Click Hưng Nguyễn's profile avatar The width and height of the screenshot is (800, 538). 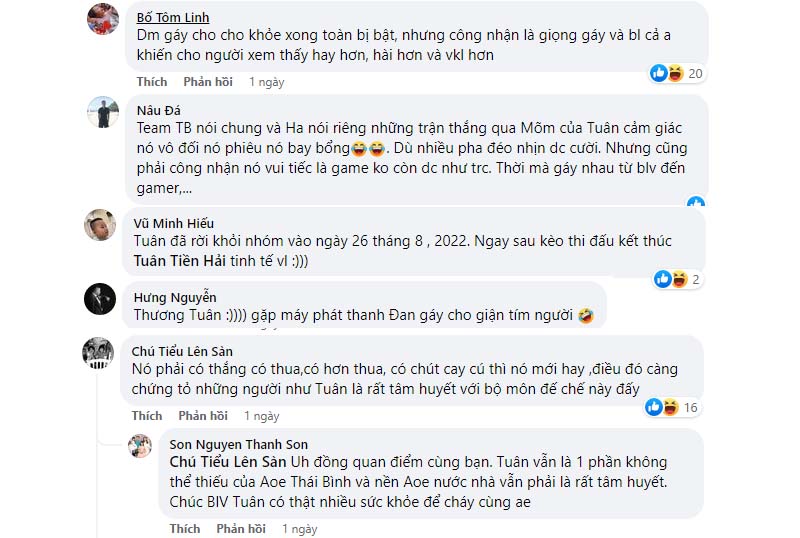click(103, 299)
